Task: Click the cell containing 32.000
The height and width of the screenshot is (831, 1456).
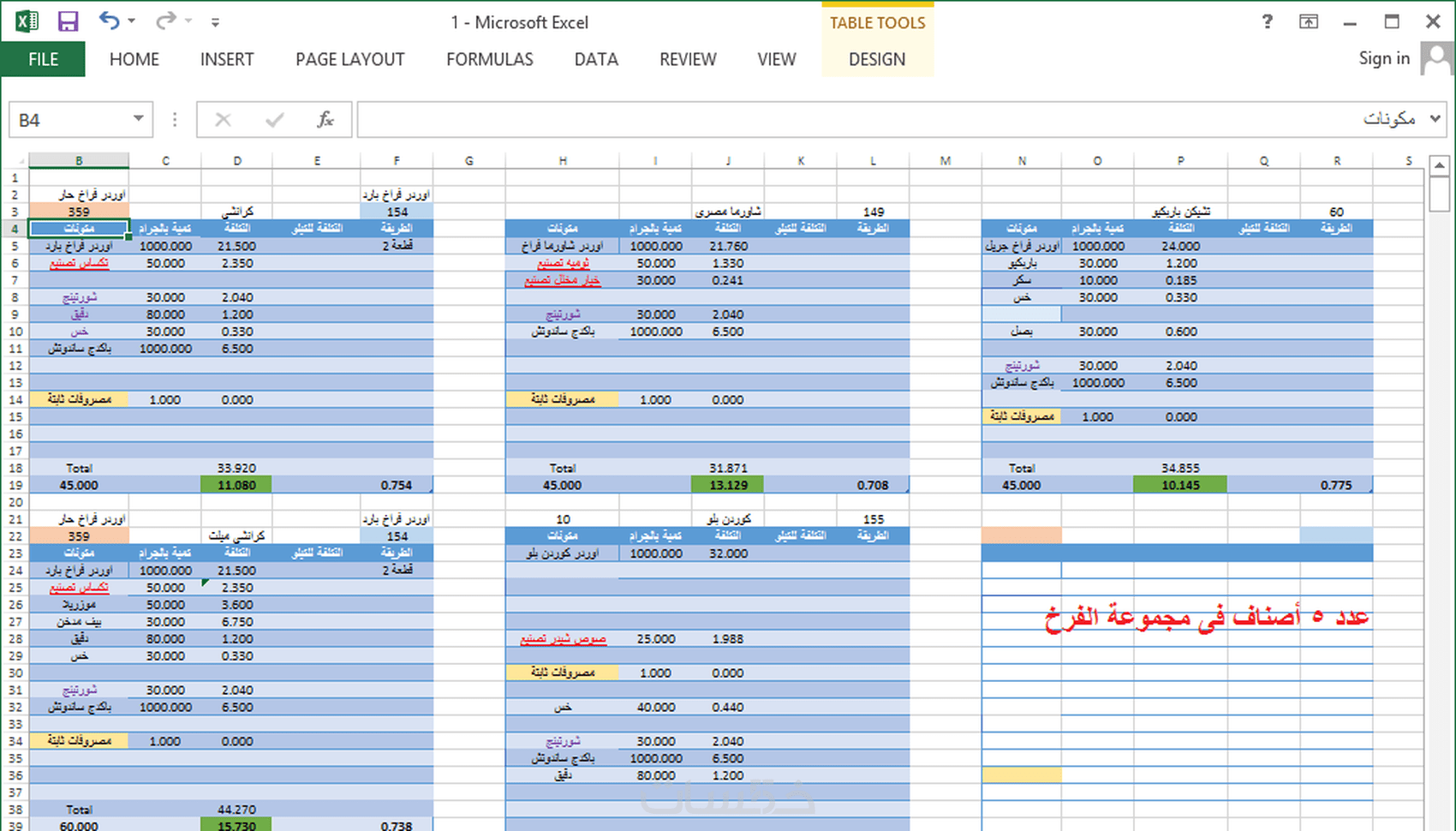Action: [728, 553]
